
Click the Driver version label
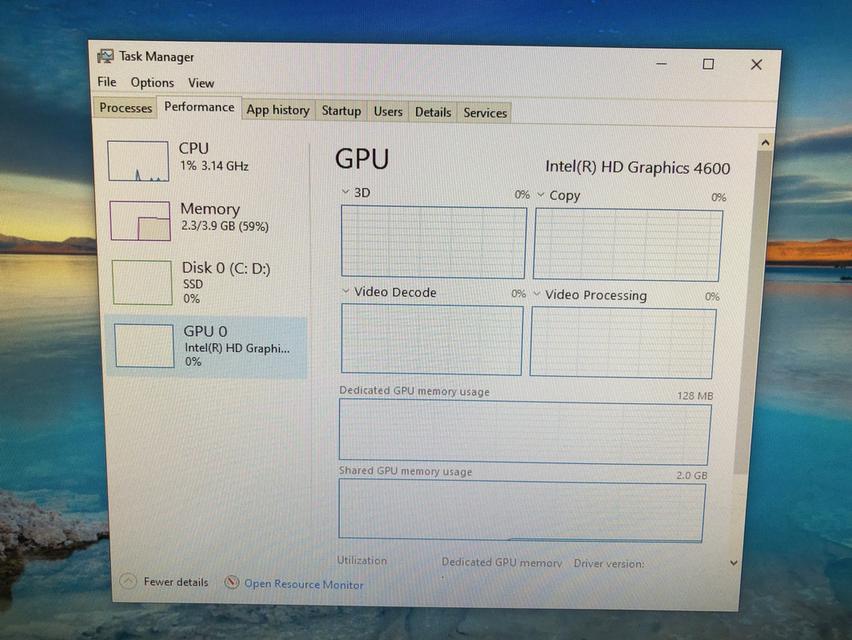pyautogui.click(x=609, y=563)
